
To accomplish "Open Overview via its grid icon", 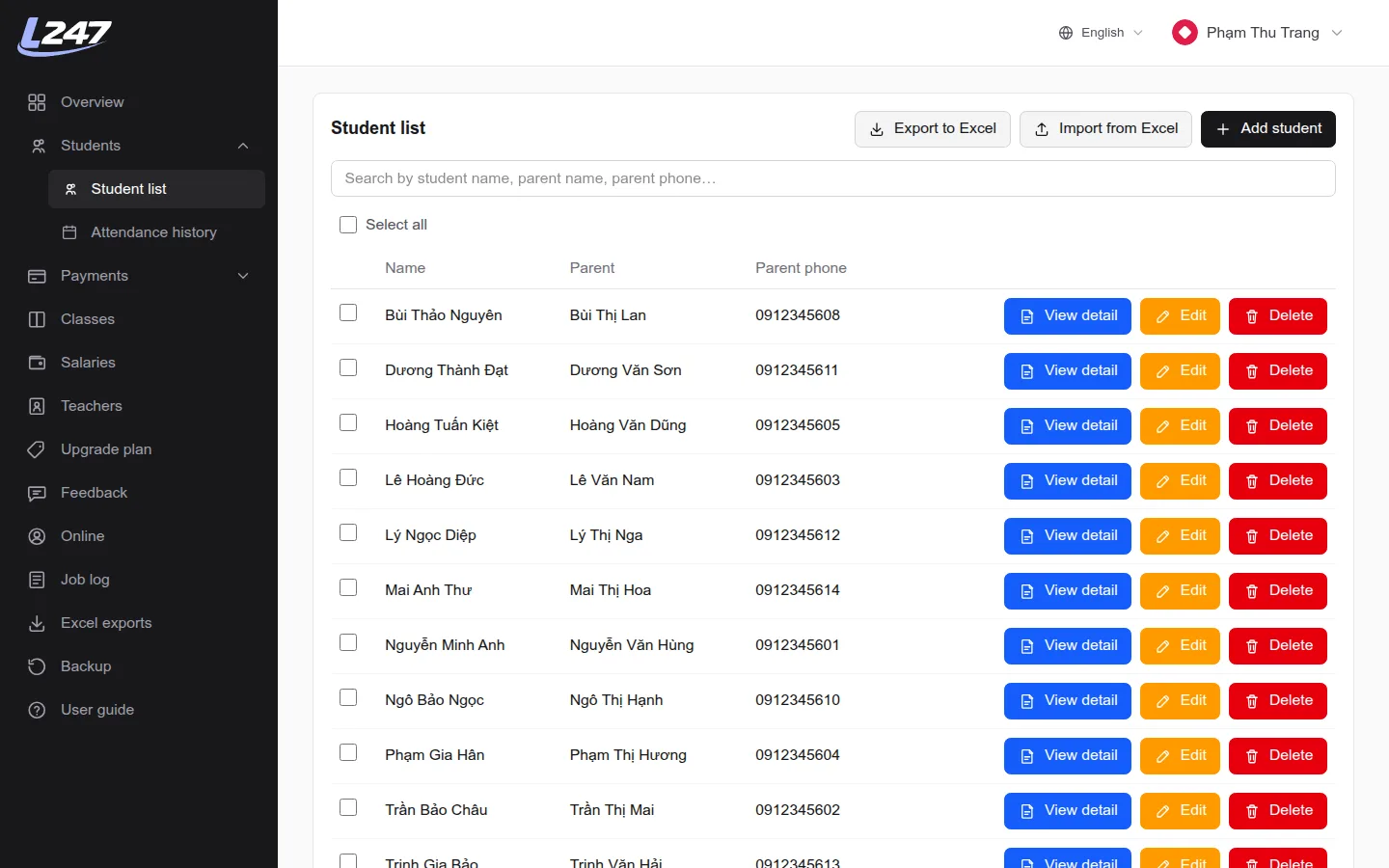I will [37, 102].
